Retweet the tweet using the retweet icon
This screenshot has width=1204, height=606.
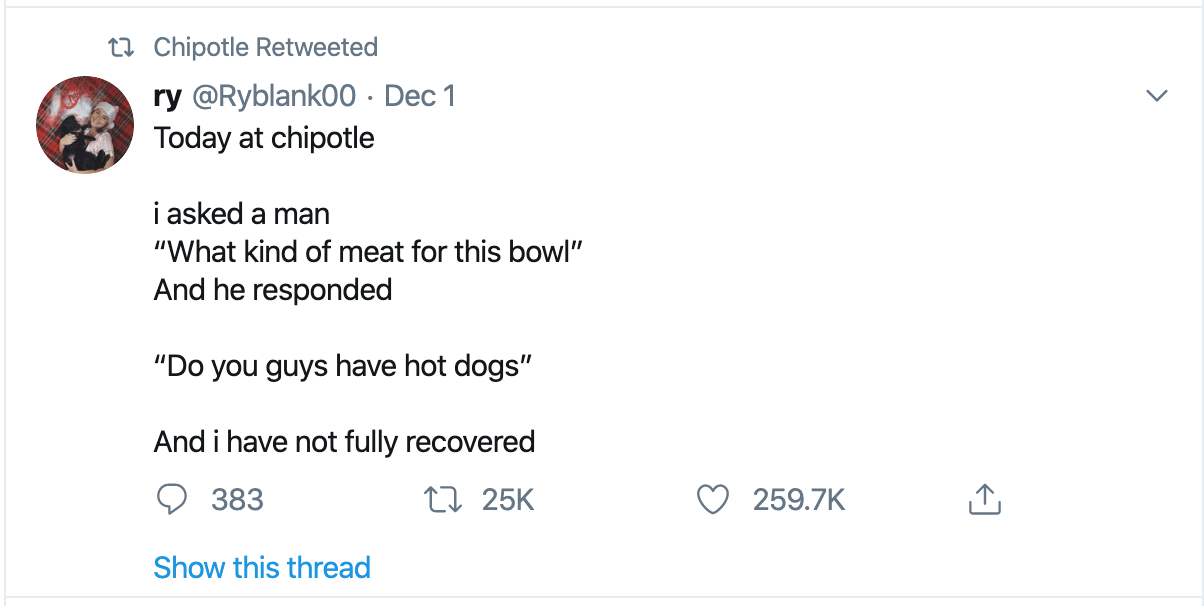(x=442, y=499)
